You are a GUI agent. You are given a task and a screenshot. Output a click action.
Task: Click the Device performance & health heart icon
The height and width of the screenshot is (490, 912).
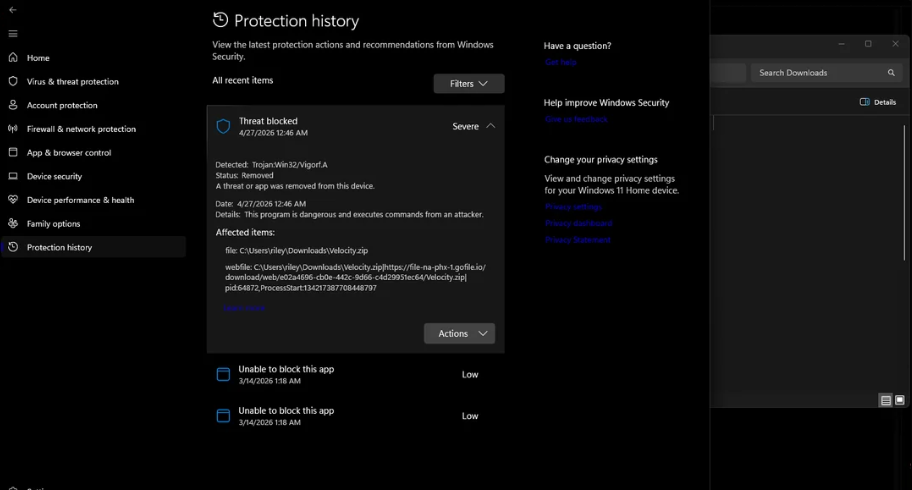click(x=13, y=200)
